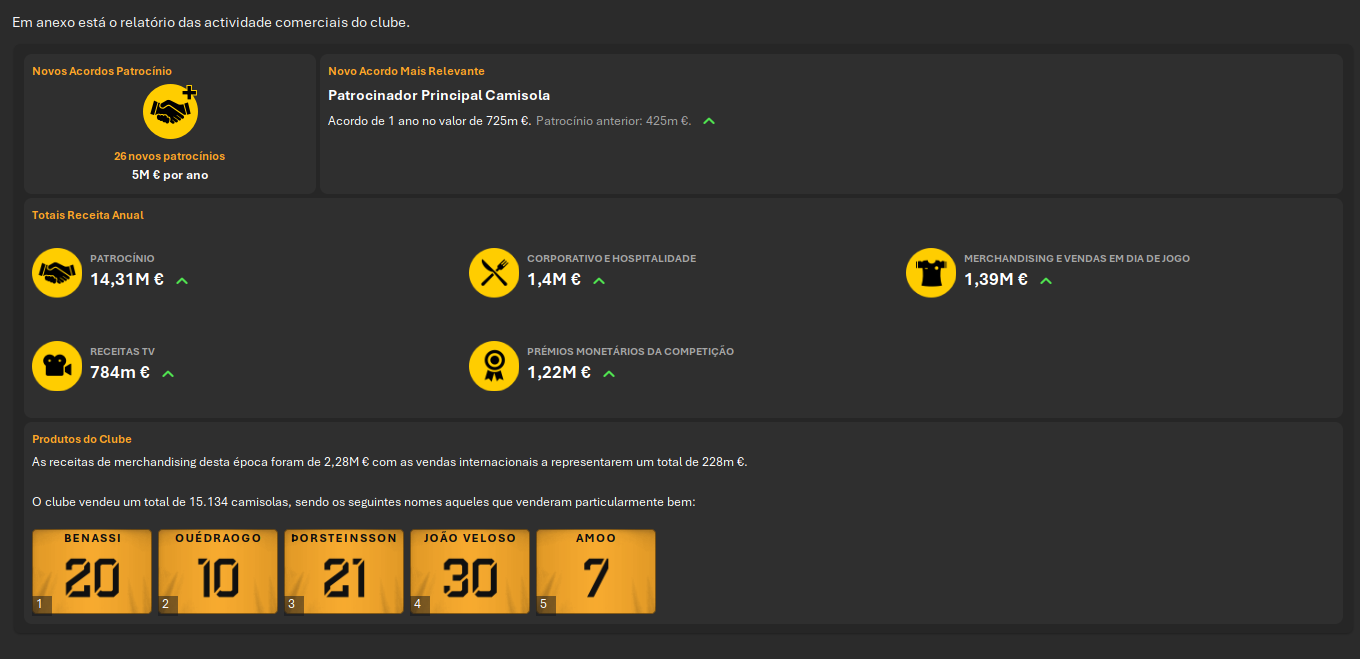Click the Prémios Monetários rosette icon

[494, 366]
